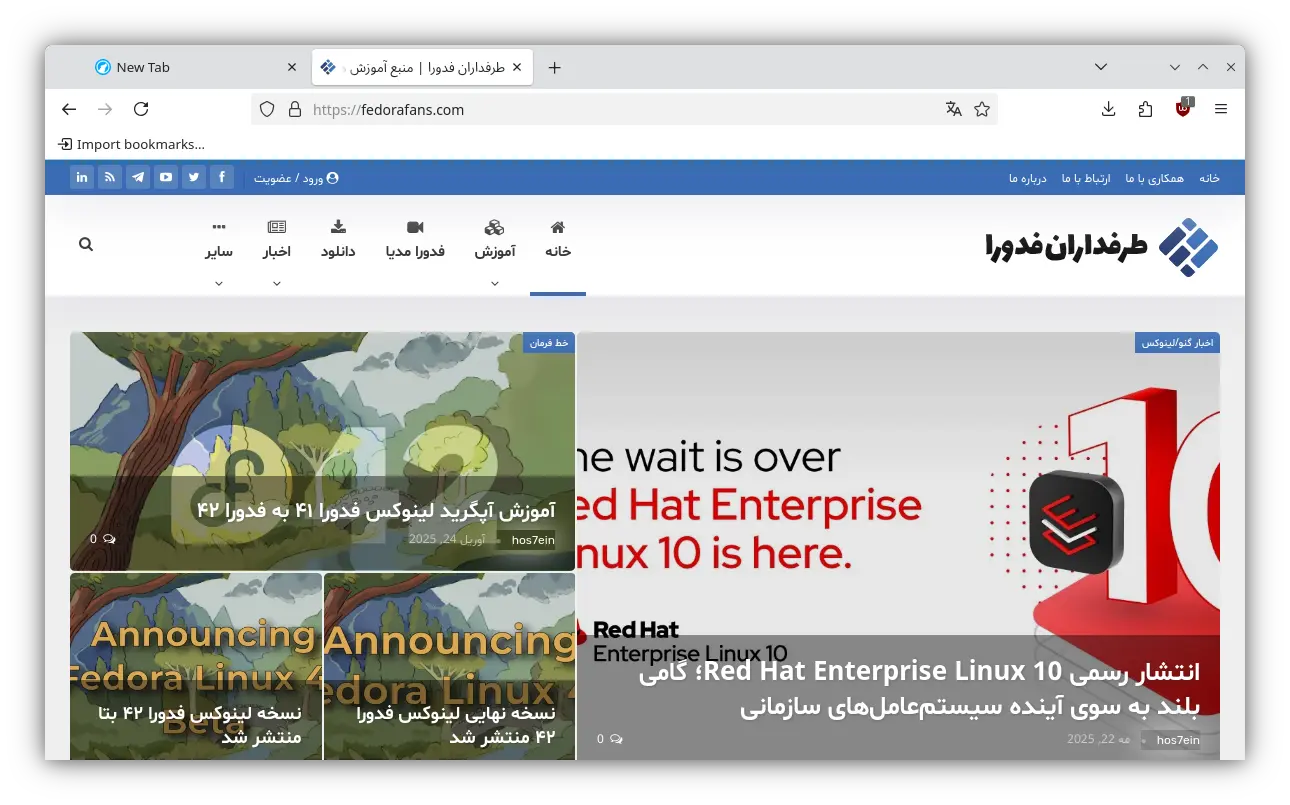Click hos7ein author on Red Hat post

1178,740
